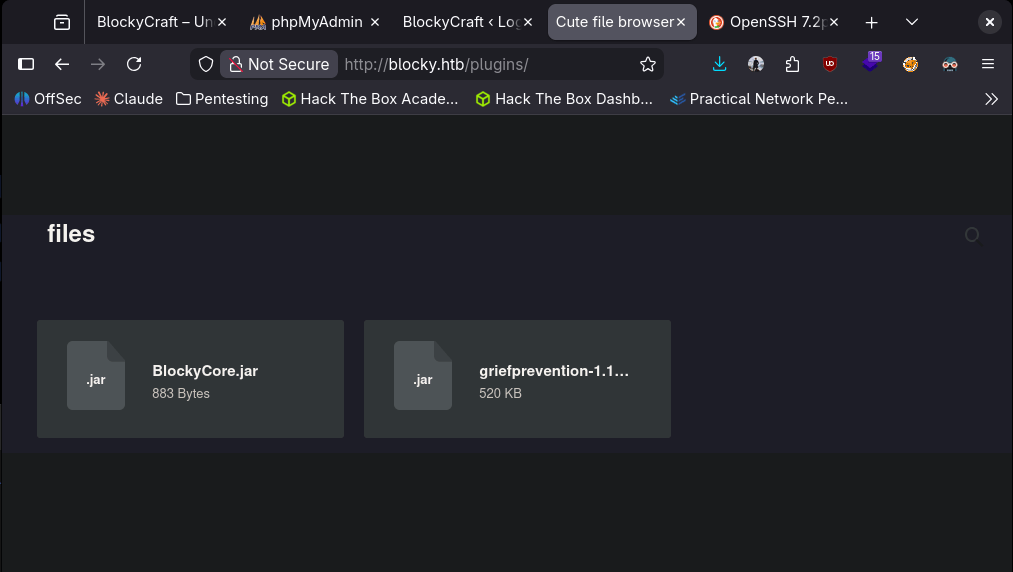Open the Firefox View icon
This screenshot has width=1013, height=572.
coord(62,22)
